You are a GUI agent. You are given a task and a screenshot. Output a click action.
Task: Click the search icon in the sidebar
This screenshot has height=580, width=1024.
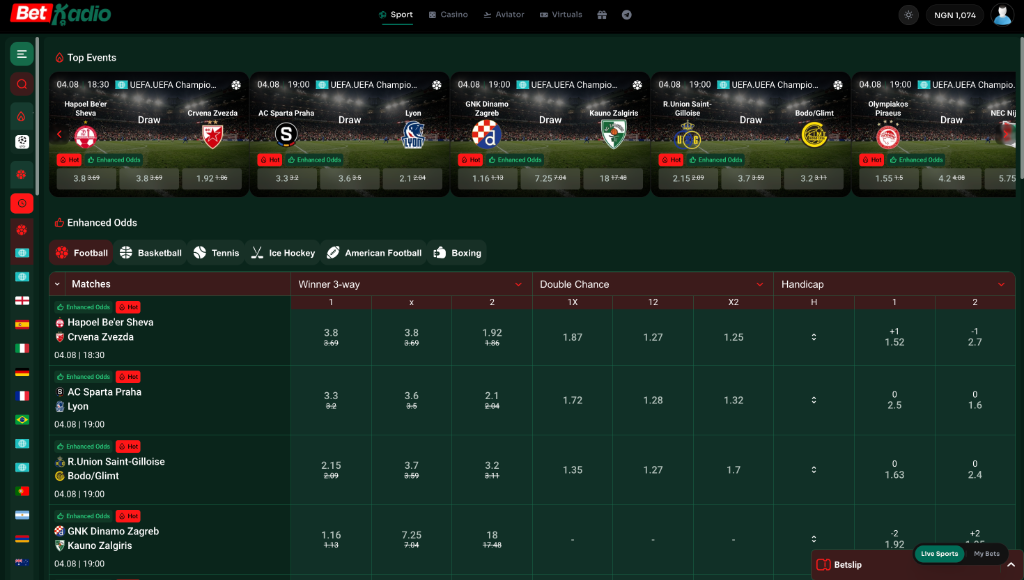[22, 84]
